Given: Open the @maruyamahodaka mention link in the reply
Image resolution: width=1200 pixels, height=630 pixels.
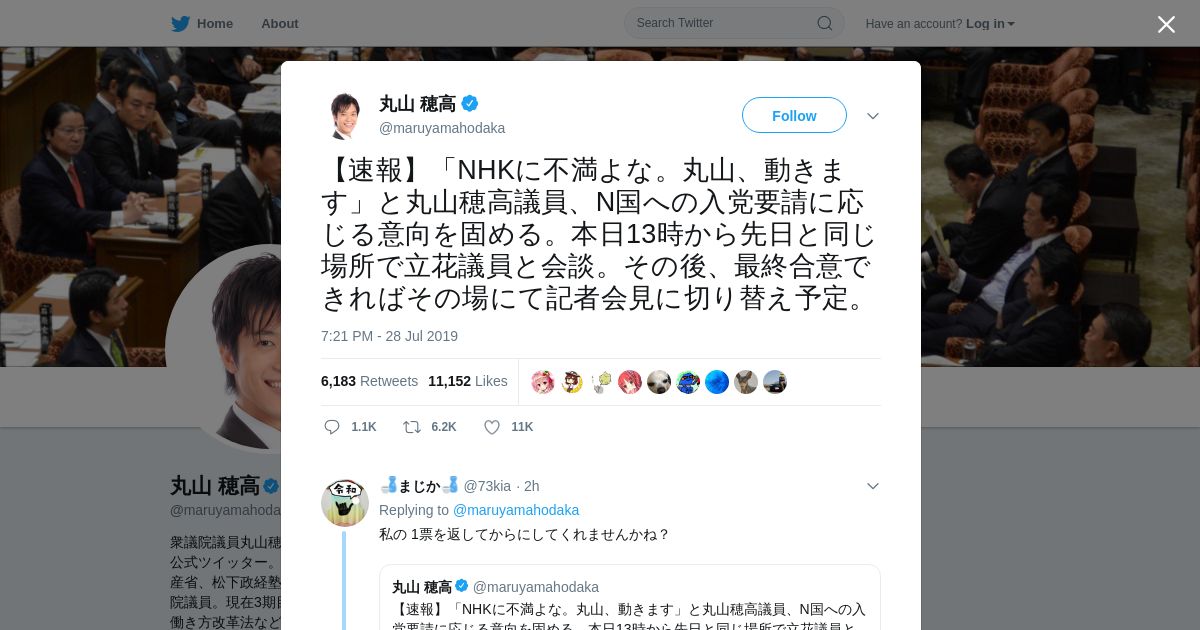Looking at the screenshot, I should click(516, 510).
